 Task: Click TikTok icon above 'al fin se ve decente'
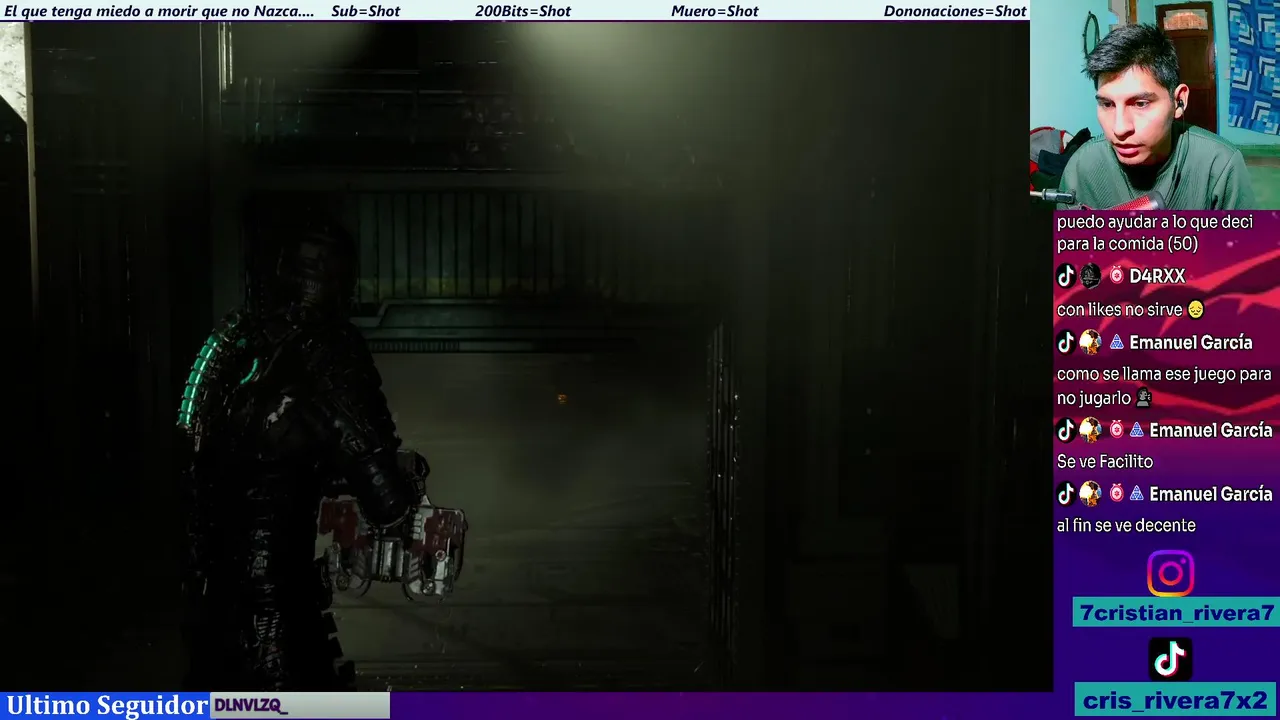[1066, 494]
